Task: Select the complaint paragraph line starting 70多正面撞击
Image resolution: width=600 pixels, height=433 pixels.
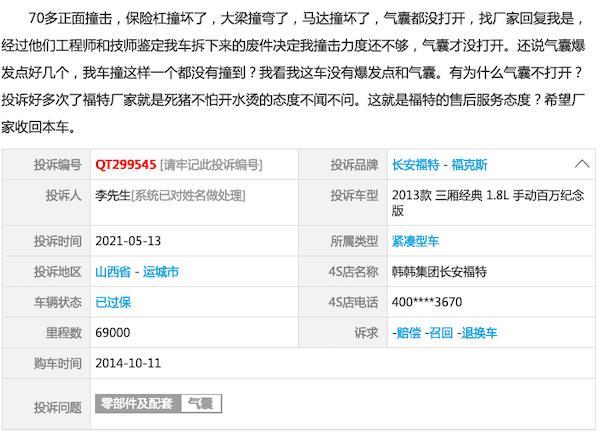Action: click(x=306, y=18)
